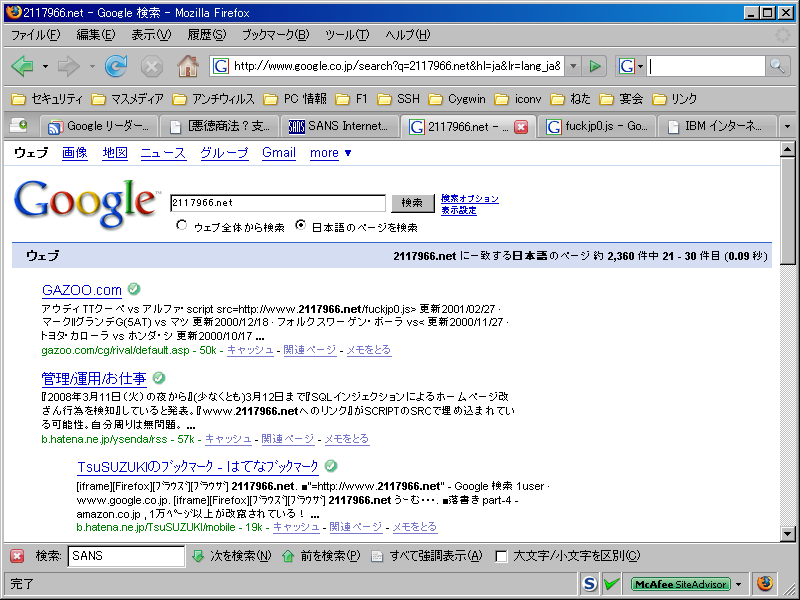Open the 編集(E) menu
The width and height of the screenshot is (800, 600).
pyautogui.click(x=95, y=35)
